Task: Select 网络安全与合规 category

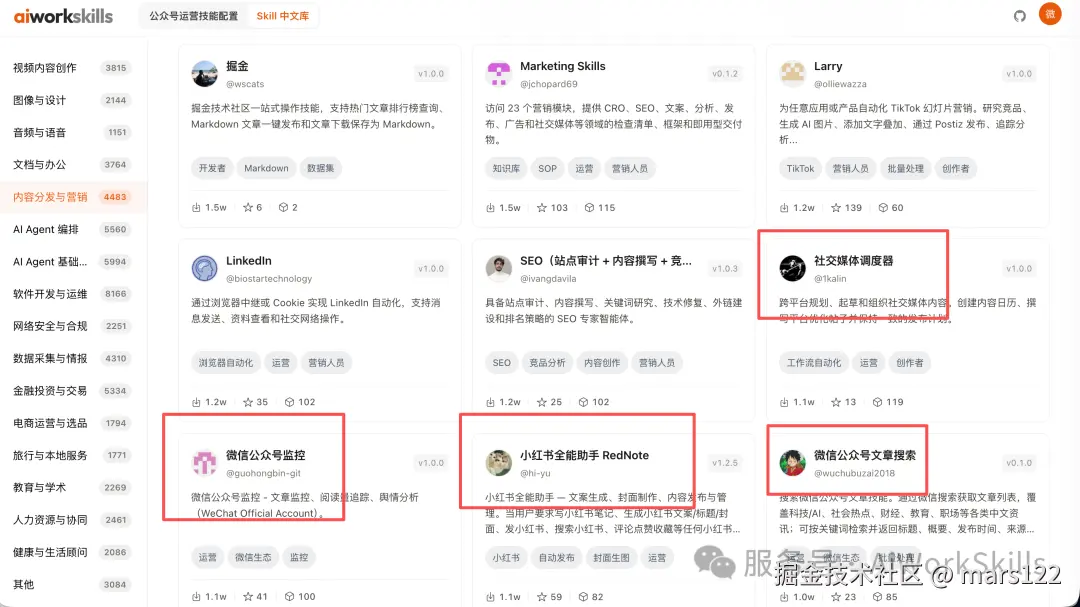Action: point(72,326)
